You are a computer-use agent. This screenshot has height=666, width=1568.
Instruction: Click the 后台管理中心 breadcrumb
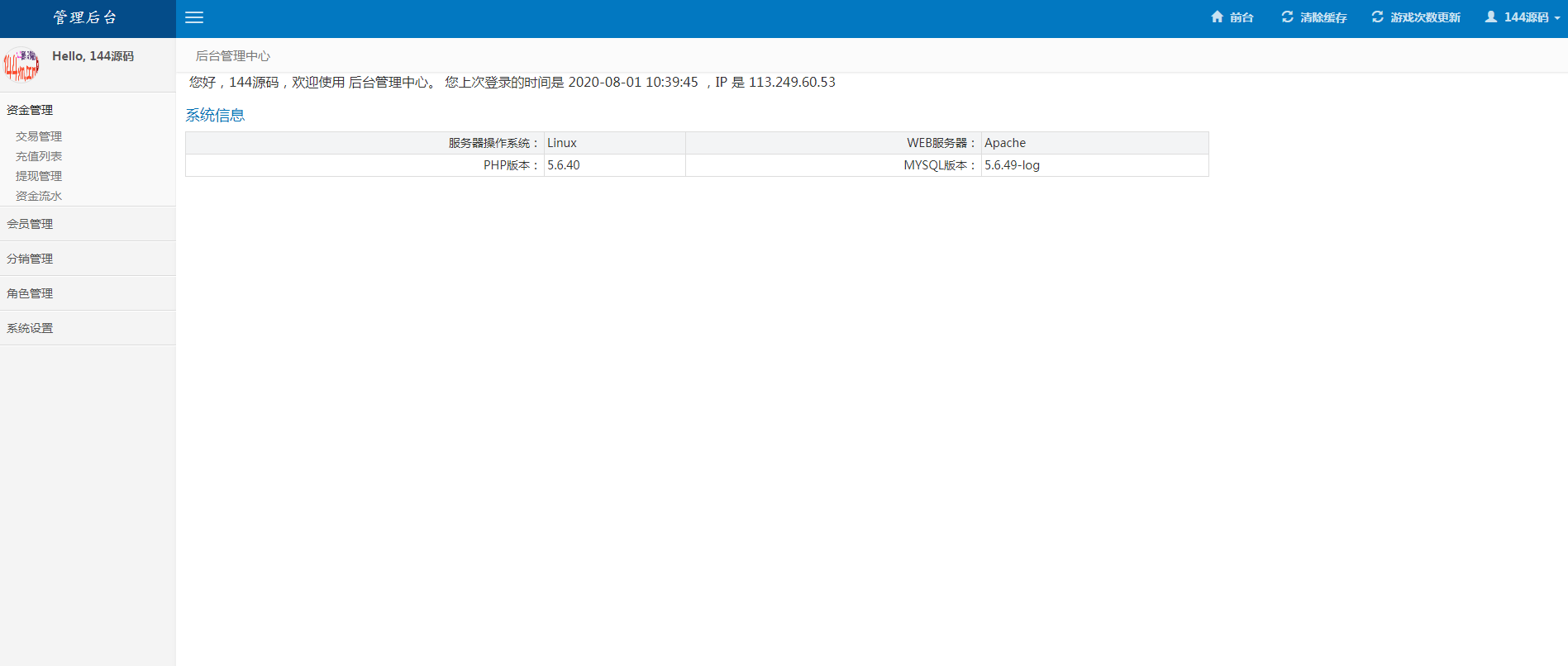click(233, 56)
